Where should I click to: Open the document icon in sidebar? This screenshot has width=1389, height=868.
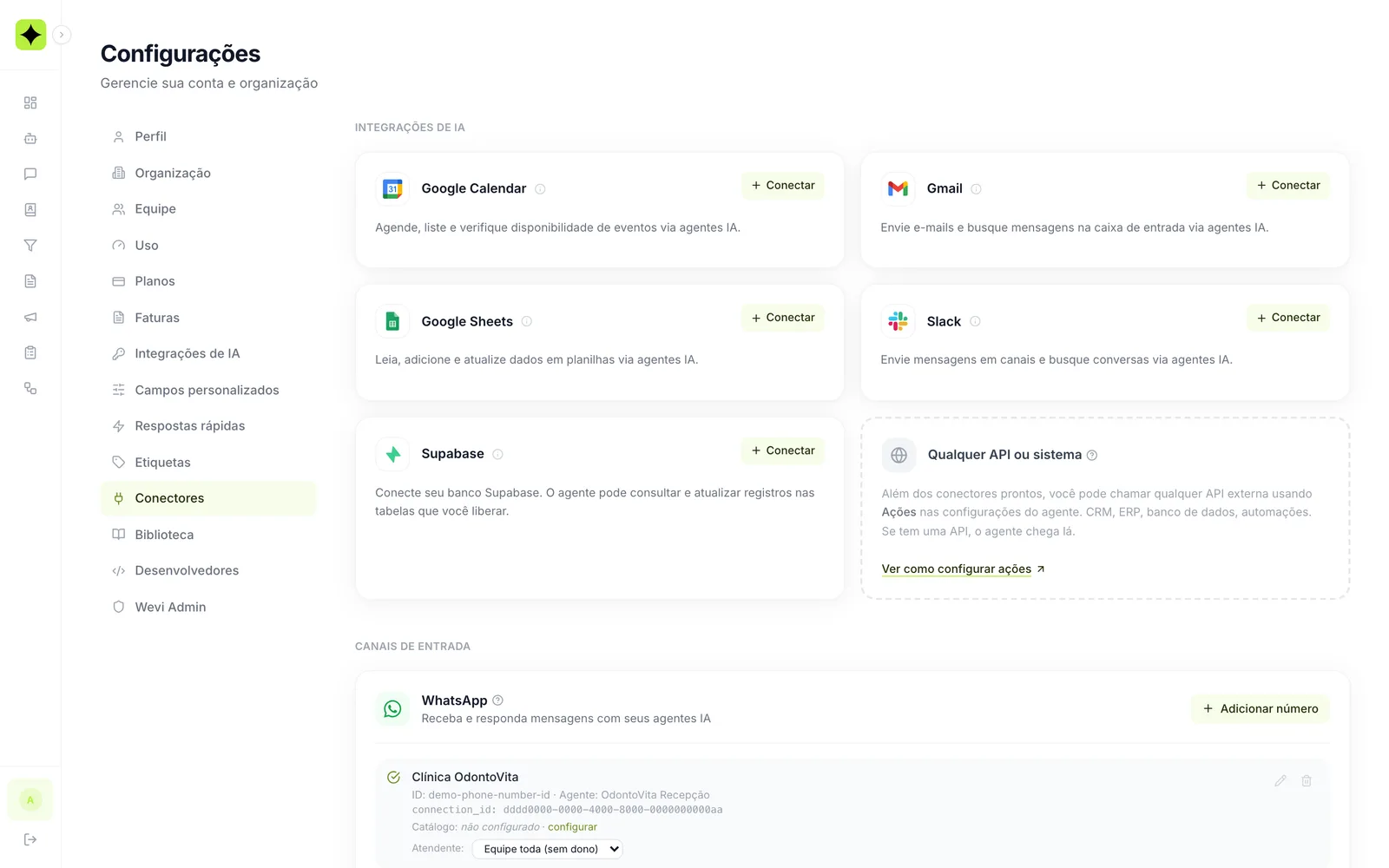pos(30,281)
